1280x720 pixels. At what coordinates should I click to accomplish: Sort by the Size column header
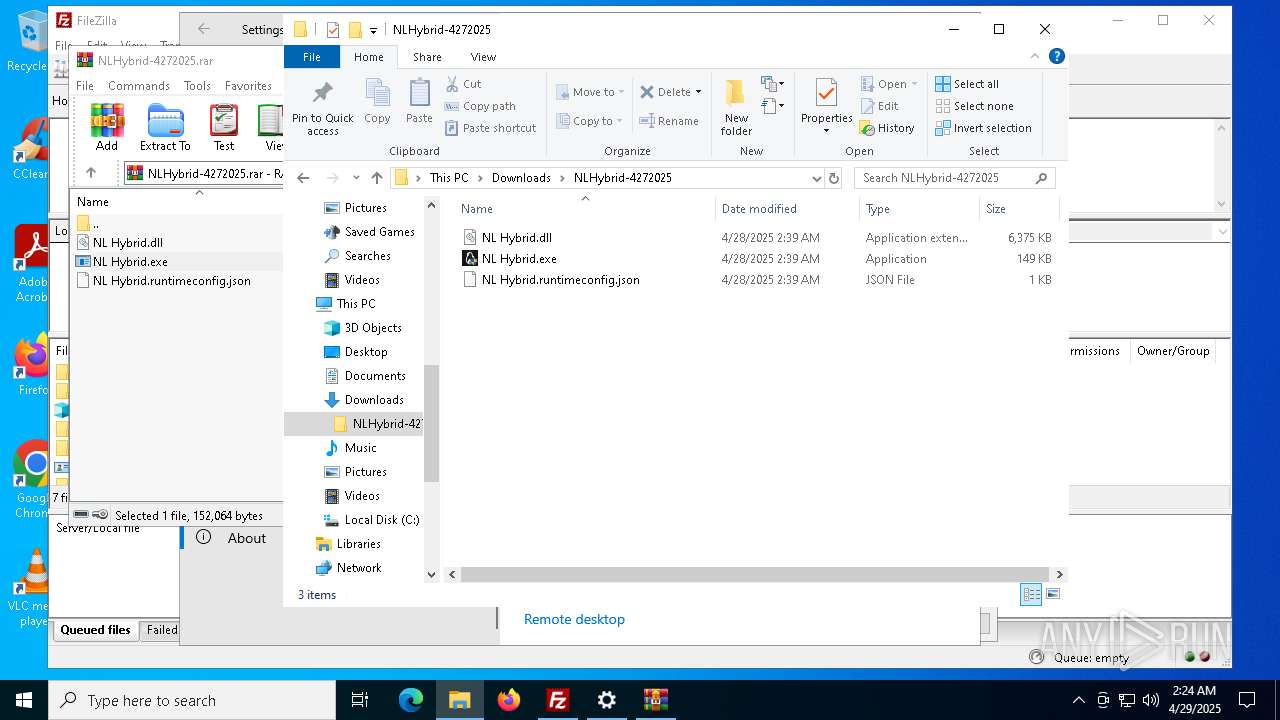1018,209
